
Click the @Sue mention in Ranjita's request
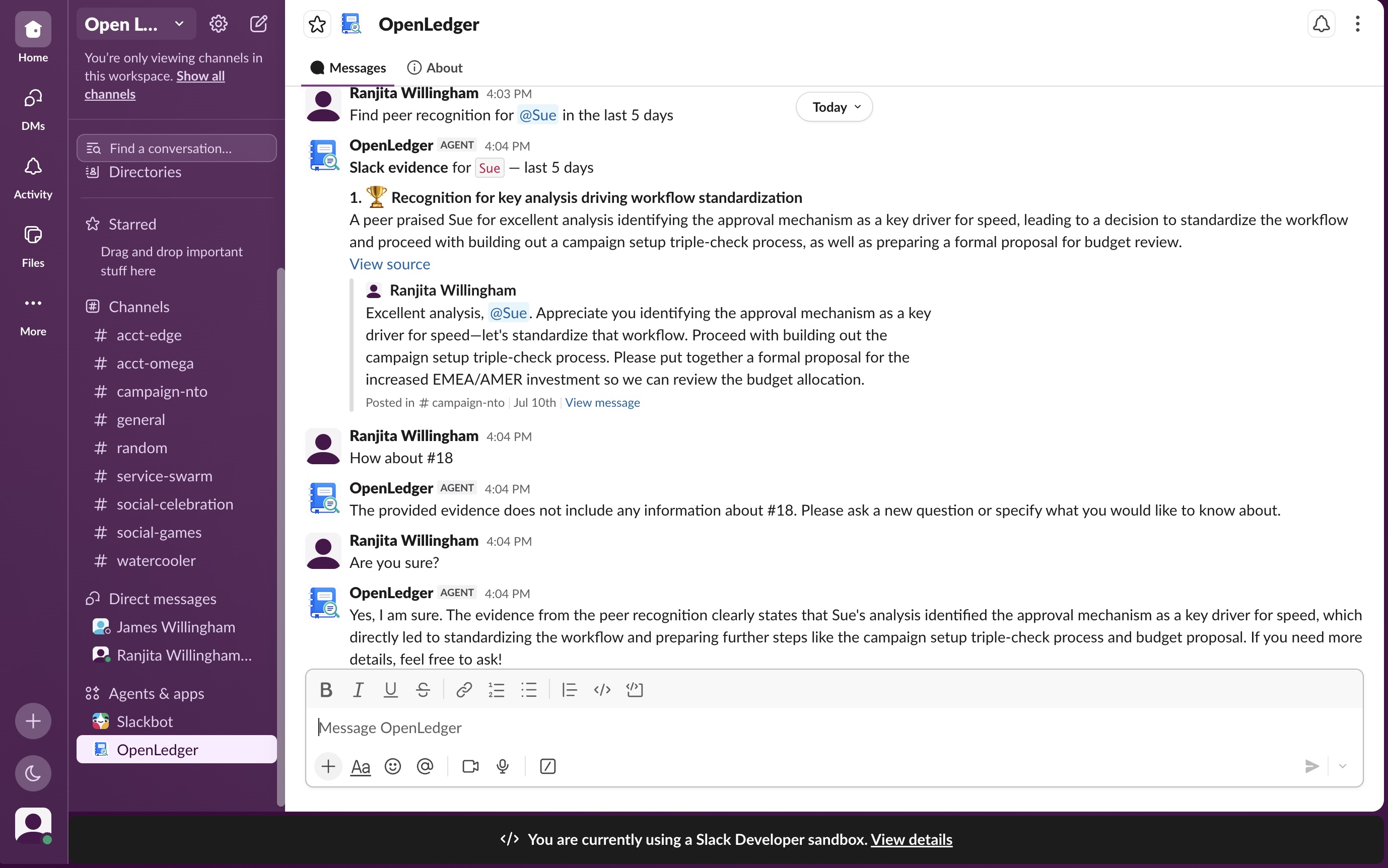tap(537, 115)
